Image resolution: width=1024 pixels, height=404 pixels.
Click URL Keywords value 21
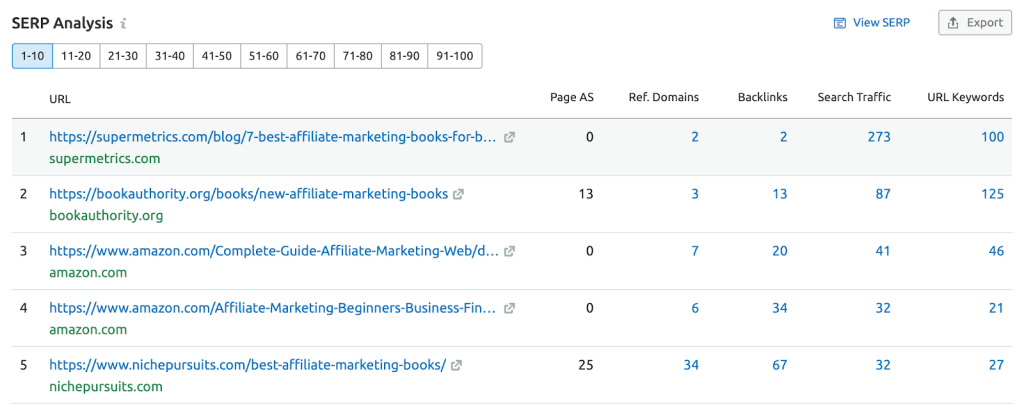(997, 307)
